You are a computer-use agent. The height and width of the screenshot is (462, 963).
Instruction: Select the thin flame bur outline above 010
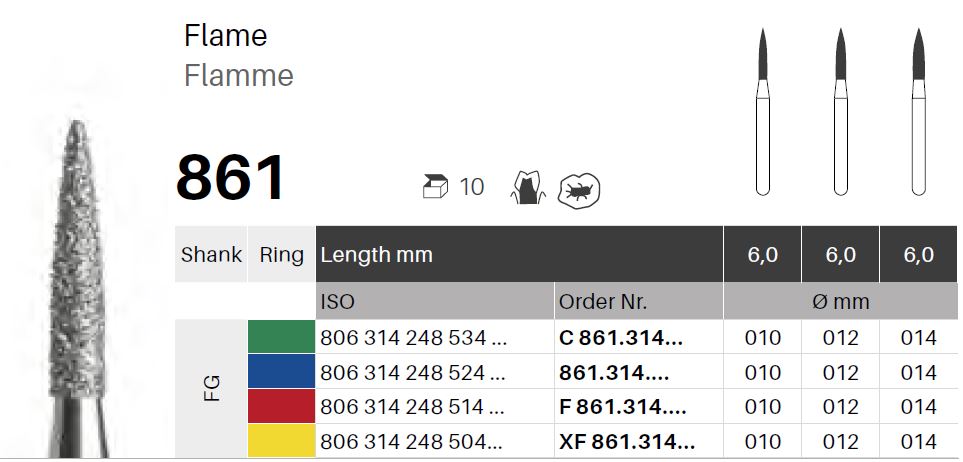pos(763,112)
